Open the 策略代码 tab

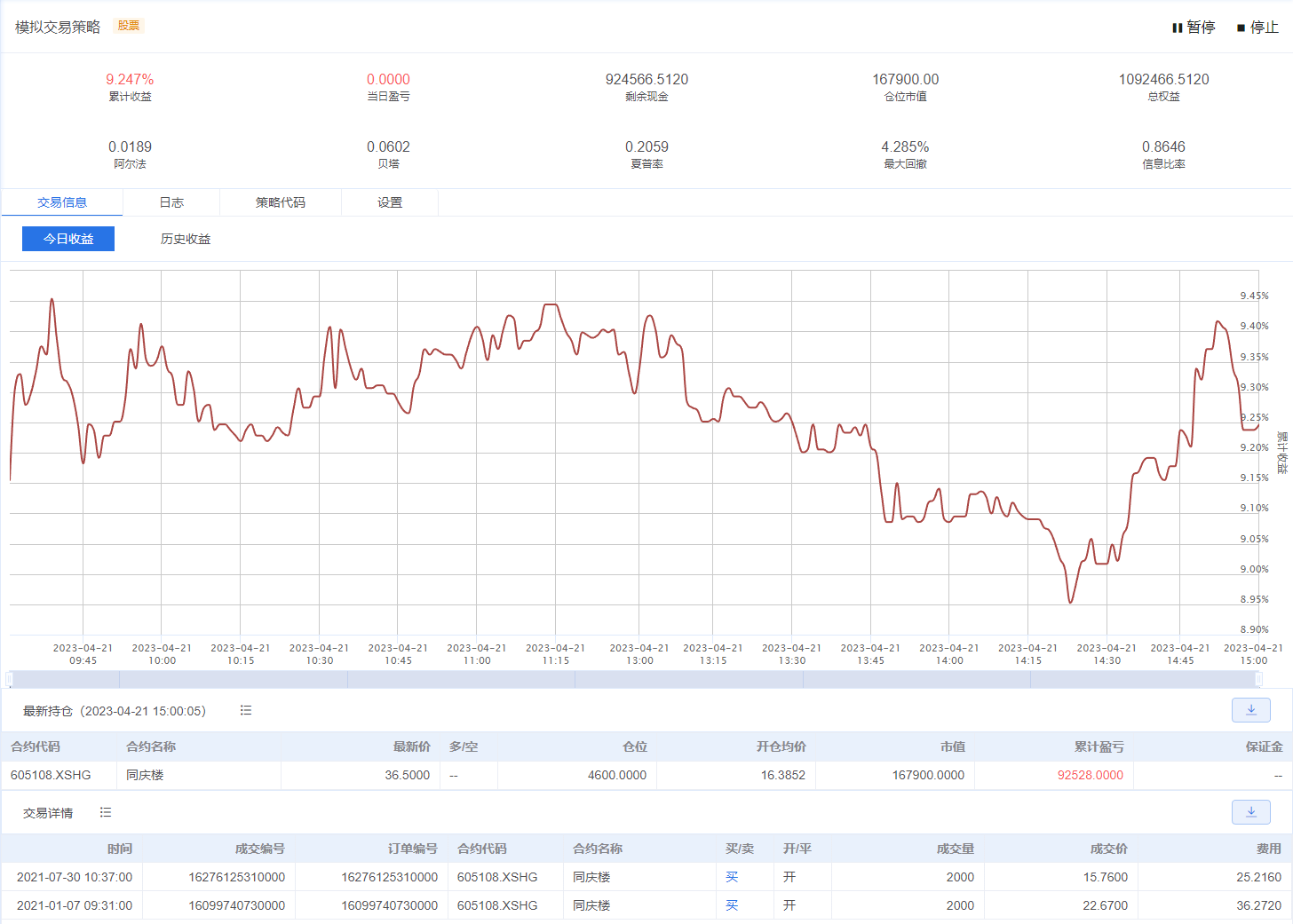(280, 202)
